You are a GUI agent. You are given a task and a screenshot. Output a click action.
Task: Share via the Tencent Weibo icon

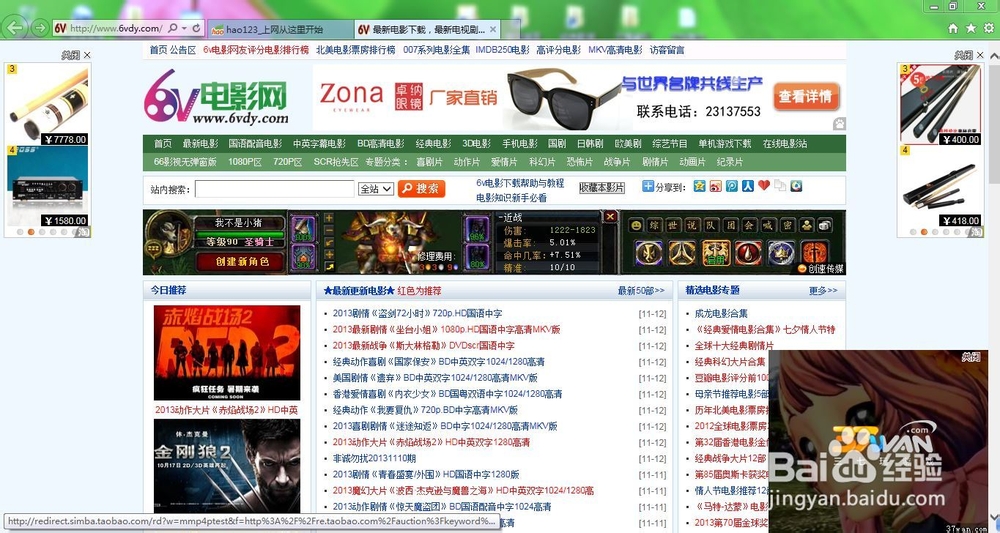click(x=732, y=186)
